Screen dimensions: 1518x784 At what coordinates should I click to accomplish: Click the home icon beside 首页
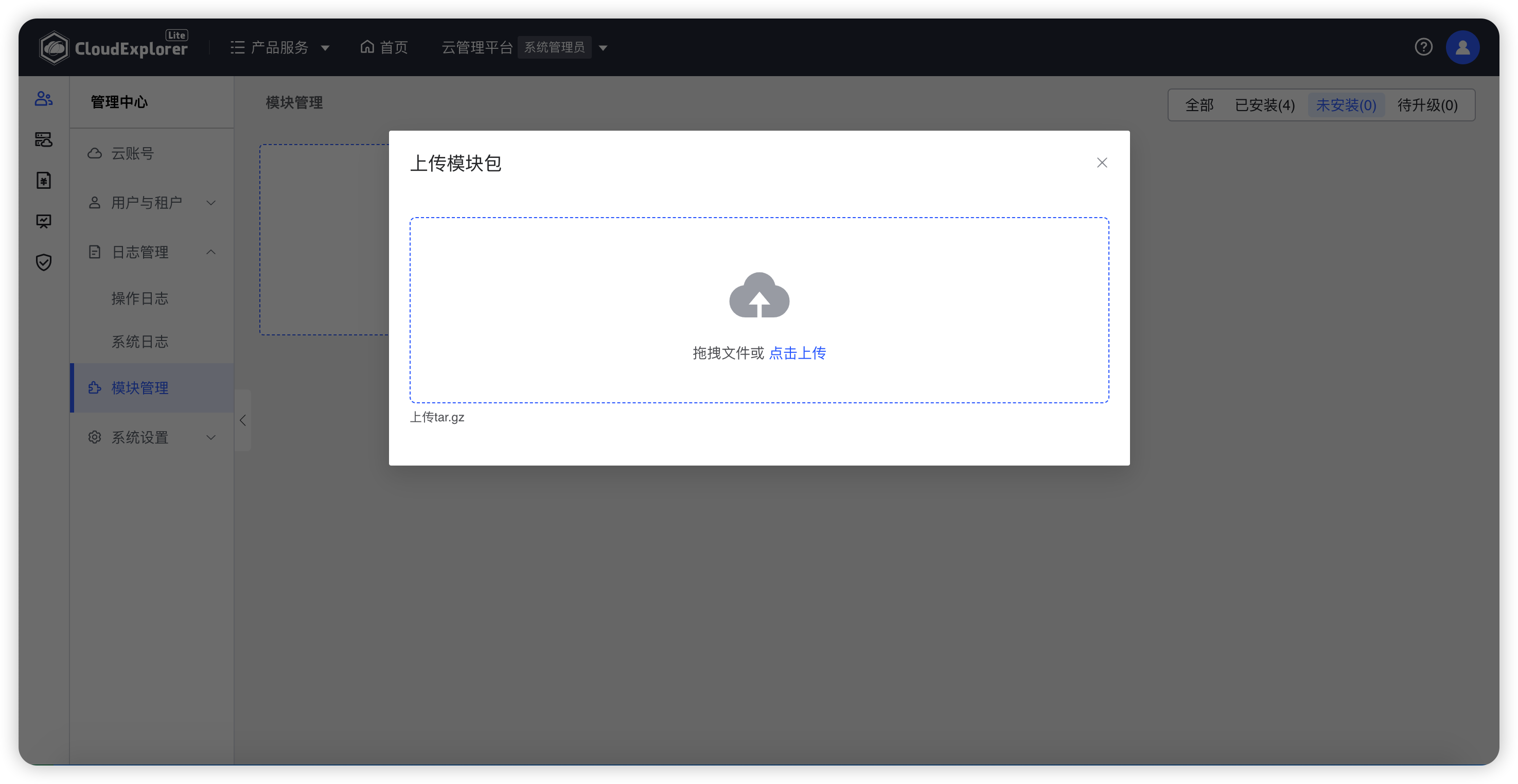tap(367, 46)
